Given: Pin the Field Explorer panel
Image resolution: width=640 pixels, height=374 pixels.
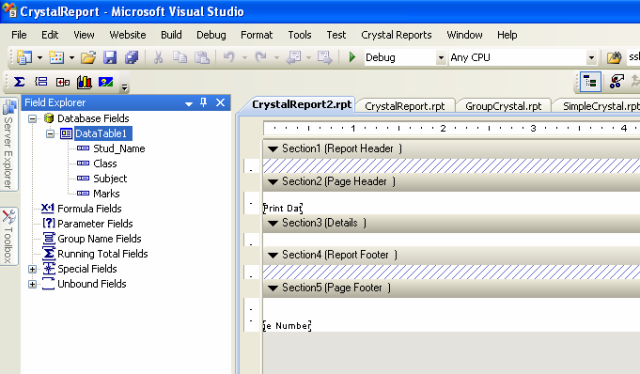Looking at the screenshot, I should pos(204,102).
